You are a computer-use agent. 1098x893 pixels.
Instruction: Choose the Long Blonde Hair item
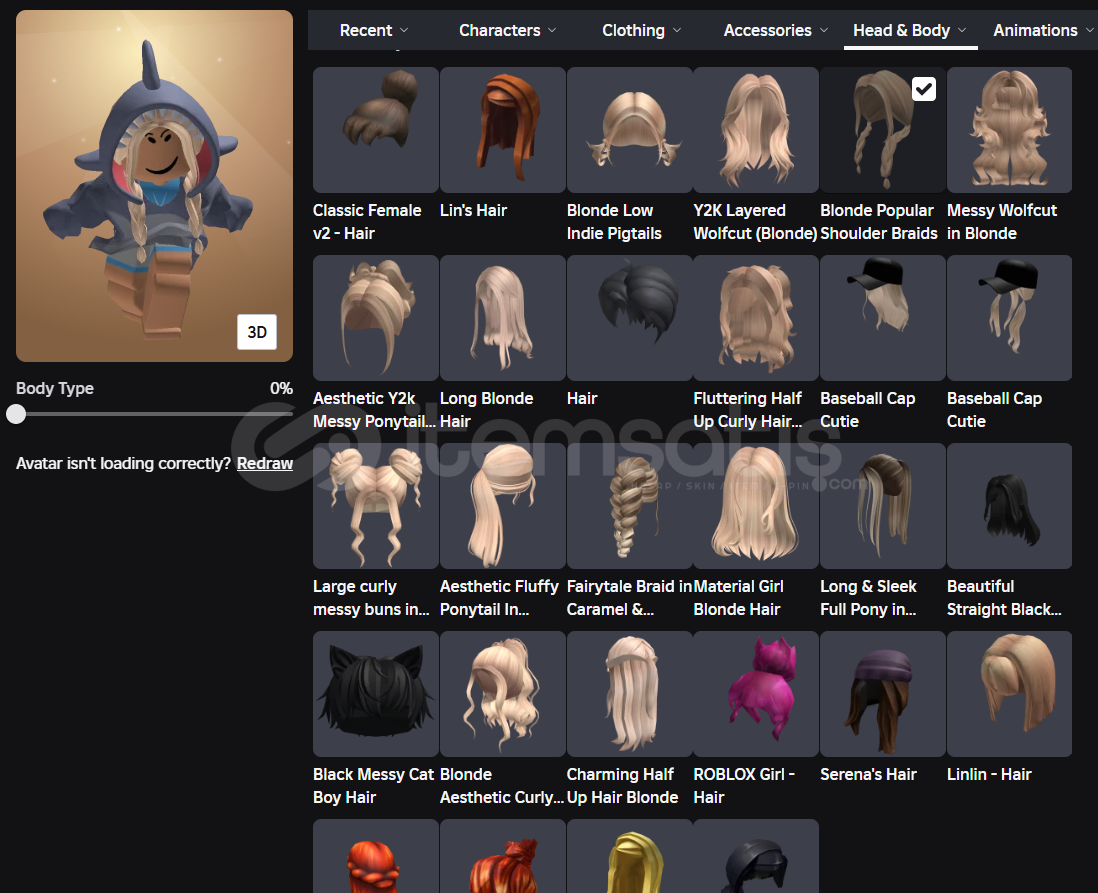[502, 317]
